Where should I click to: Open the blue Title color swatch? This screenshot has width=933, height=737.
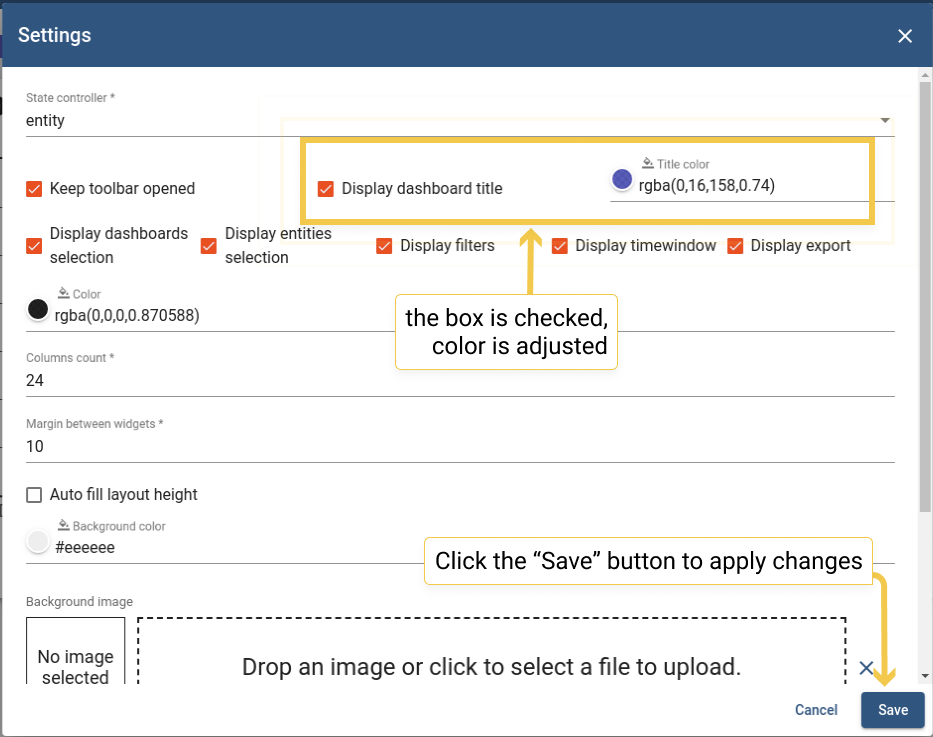click(622, 179)
